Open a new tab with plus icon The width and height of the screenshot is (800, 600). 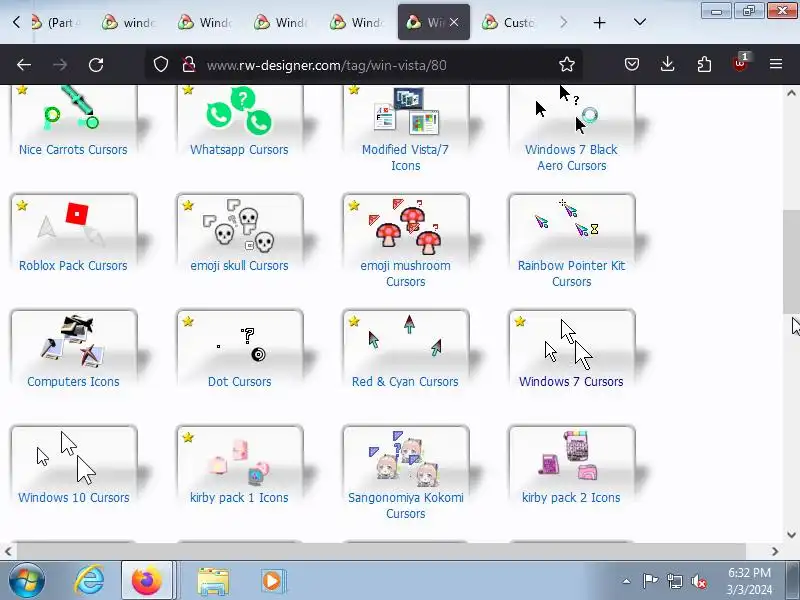599,22
